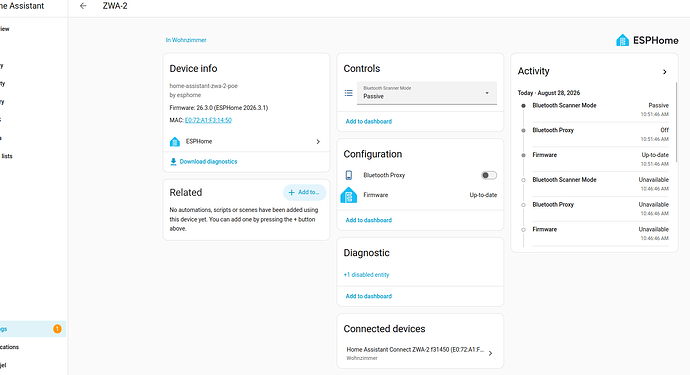Click the Home Assistant Connect ZWA-2 f31450 device row
The image size is (690, 375).
pyautogui.click(x=420, y=353)
